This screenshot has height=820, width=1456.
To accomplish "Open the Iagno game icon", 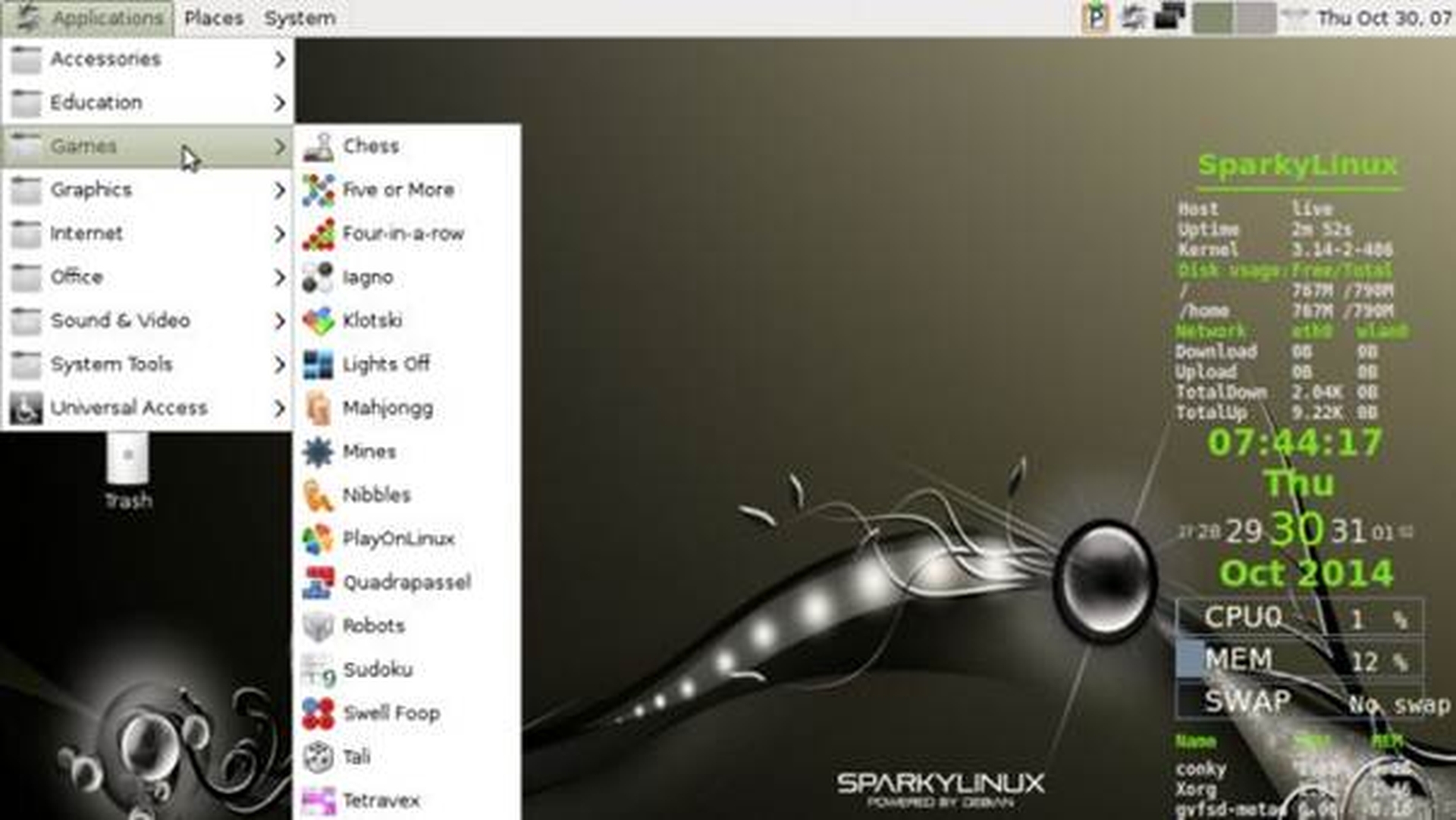I will tap(318, 277).
